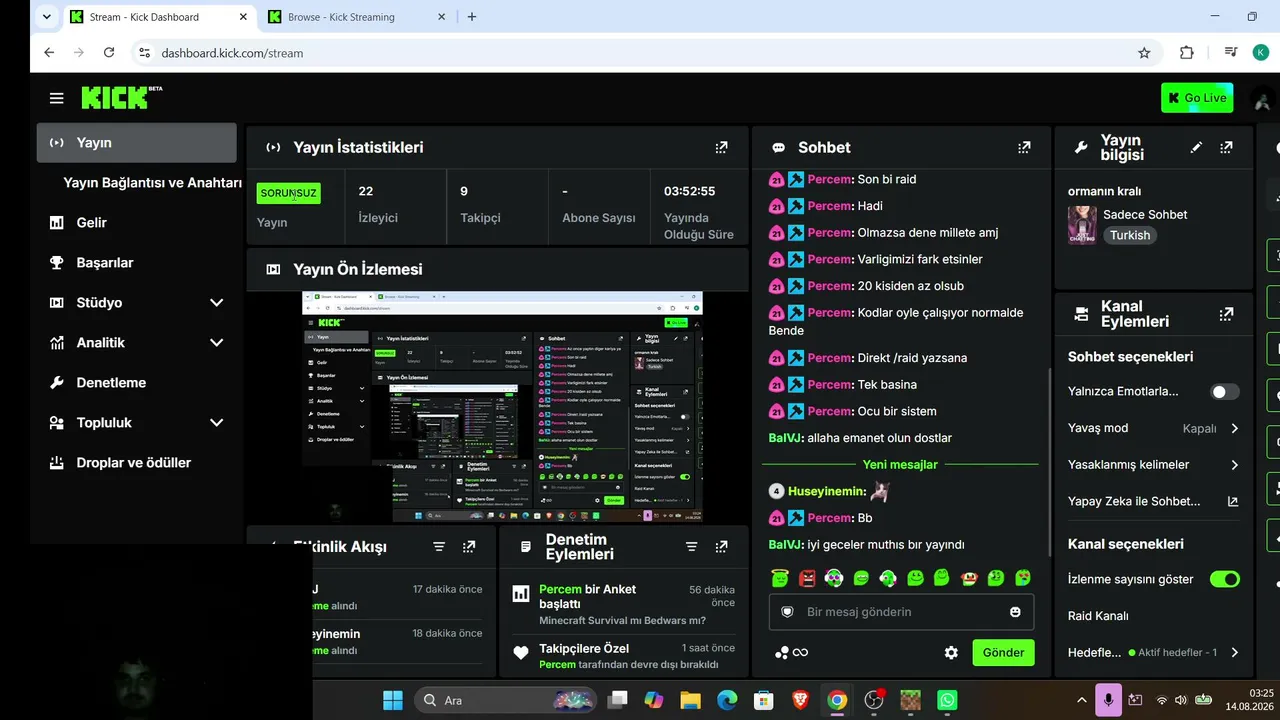
Task: Click the Yayın Ön İzlemesi preview image
Action: pyautogui.click(x=502, y=407)
